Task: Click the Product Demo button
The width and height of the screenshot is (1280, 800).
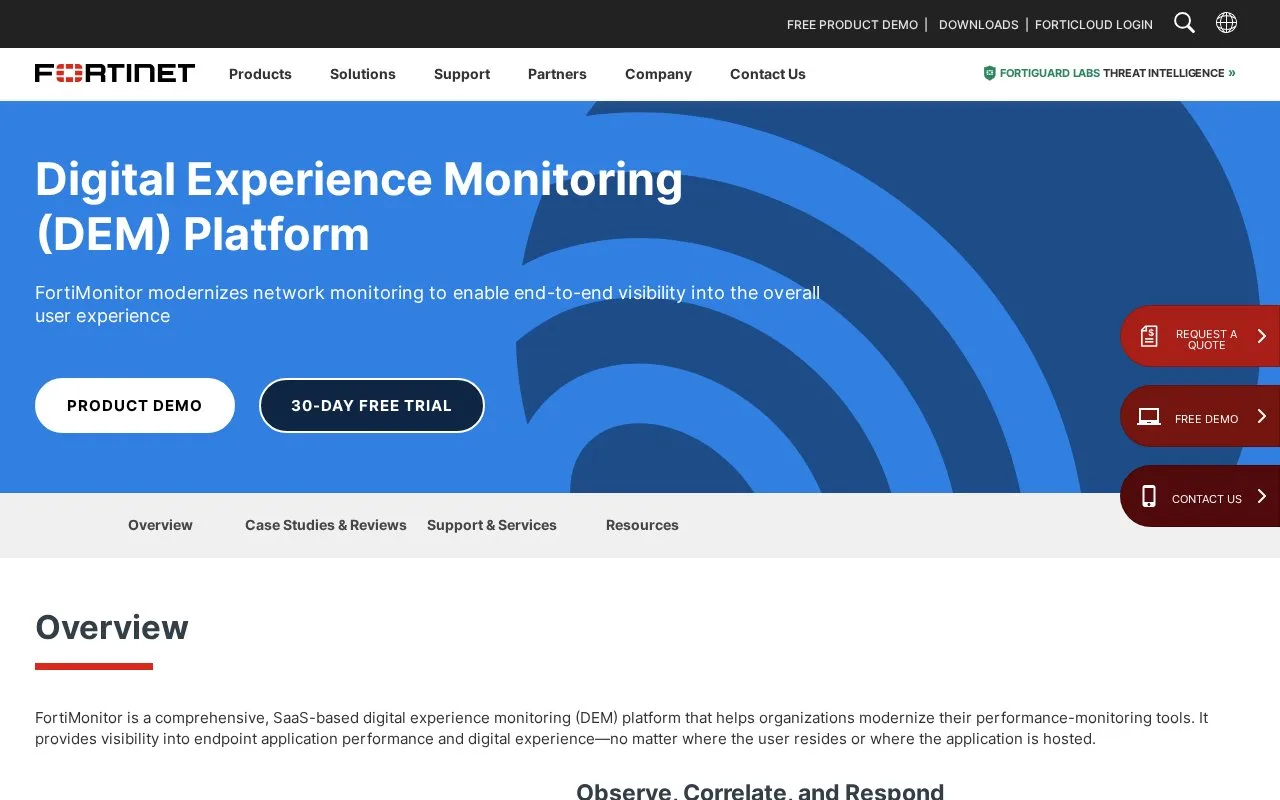Action: [135, 405]
